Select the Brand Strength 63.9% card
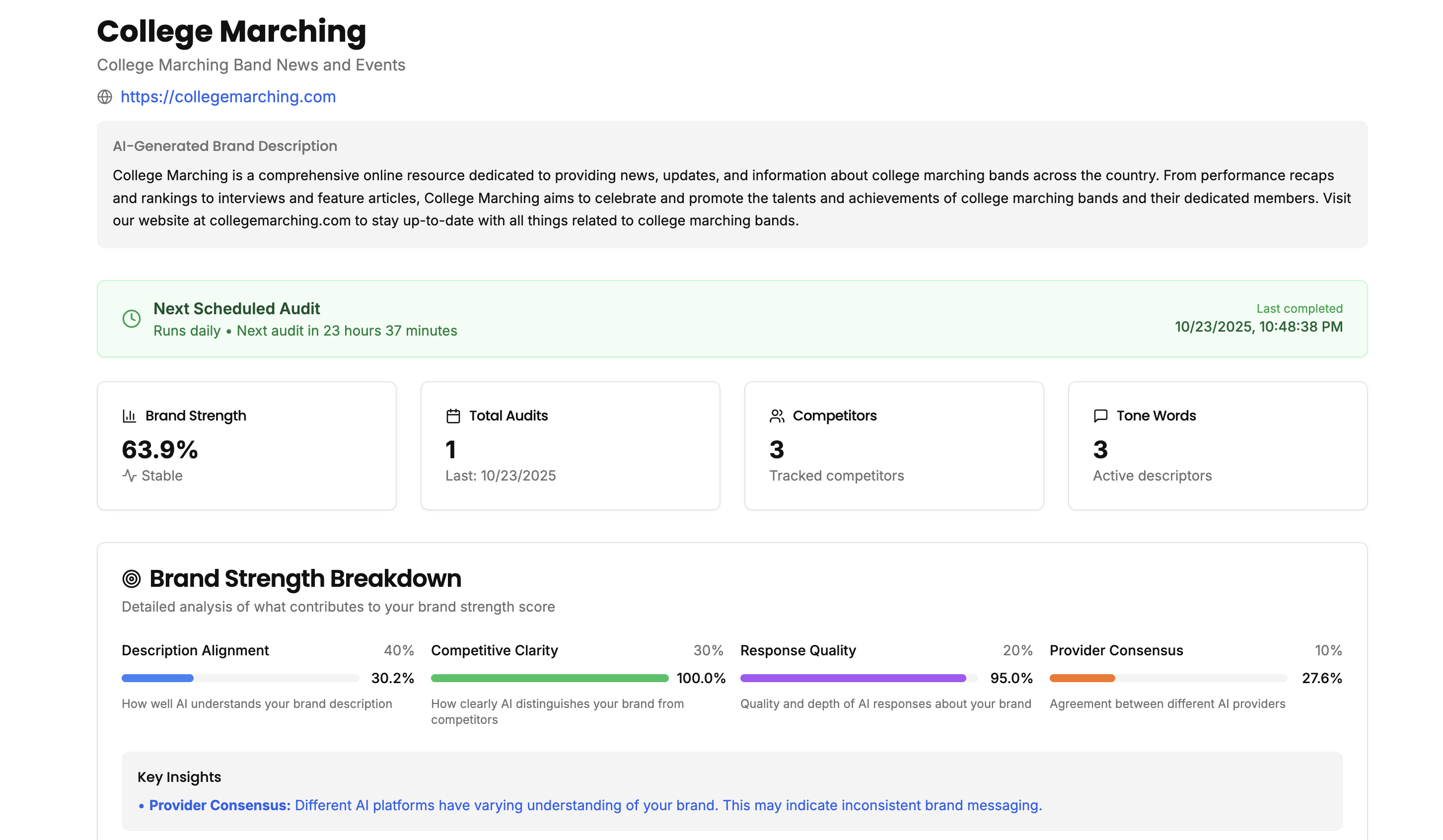Viewport: 1443px width, 840px height. 246,446
